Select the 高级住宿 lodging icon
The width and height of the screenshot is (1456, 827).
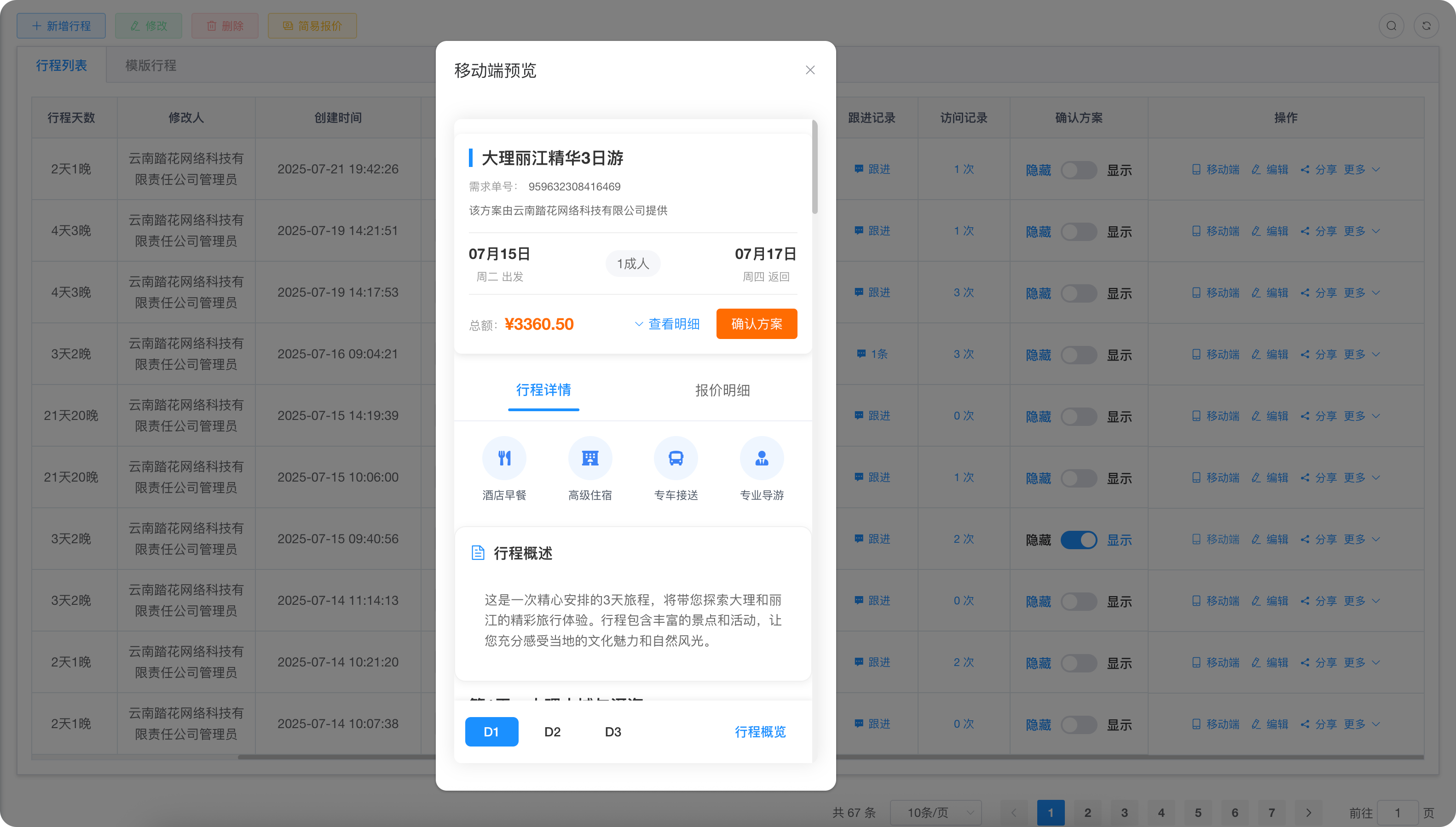point(589,458)
